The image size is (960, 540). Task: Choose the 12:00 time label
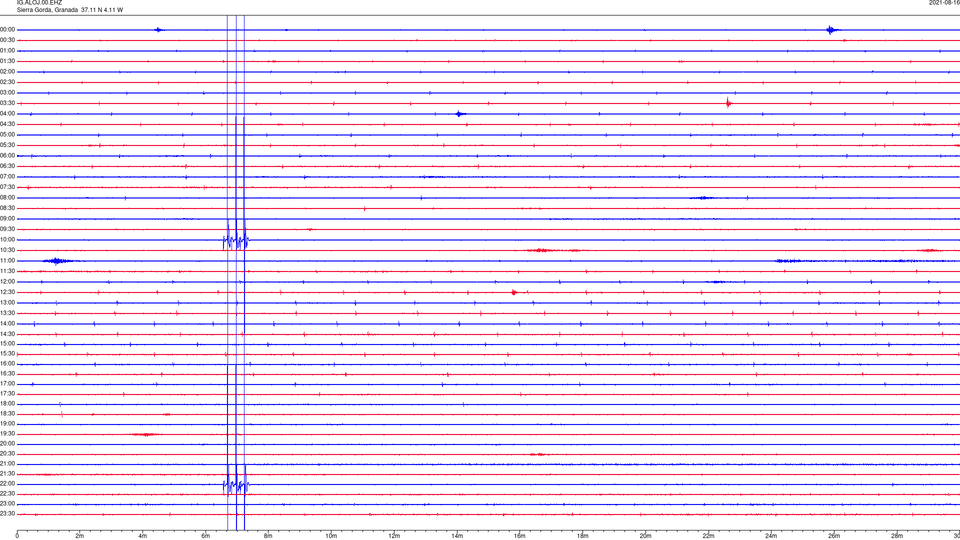(x=7, y=282)
